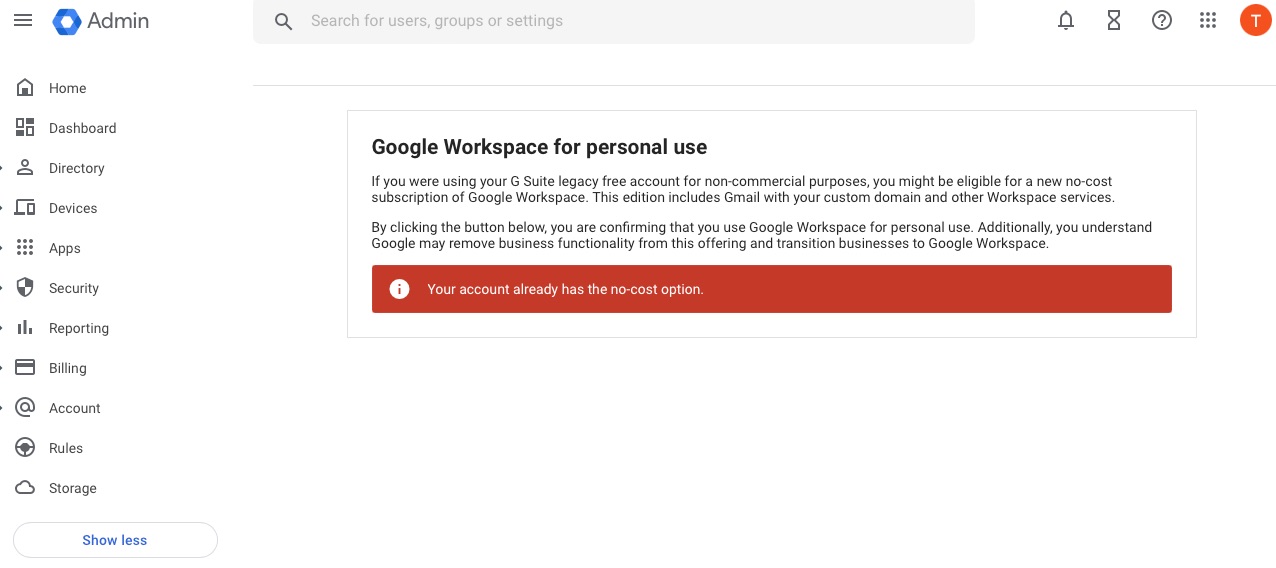Click the info icon in red banner
Viewport: 1276px width, 568px height.
click(400, 289)
